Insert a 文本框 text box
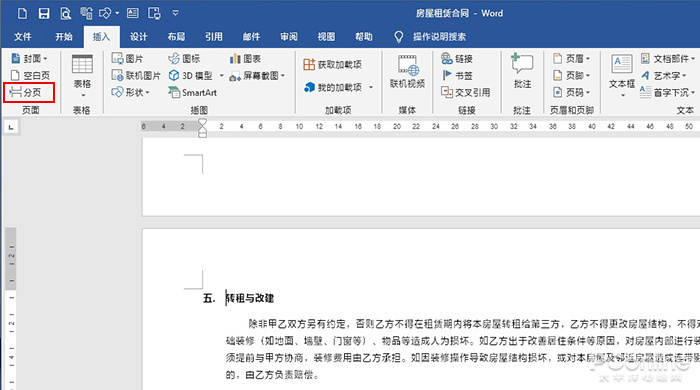Image resolution: width=700 pixels, height=390 pixels. tap(622, 76)
